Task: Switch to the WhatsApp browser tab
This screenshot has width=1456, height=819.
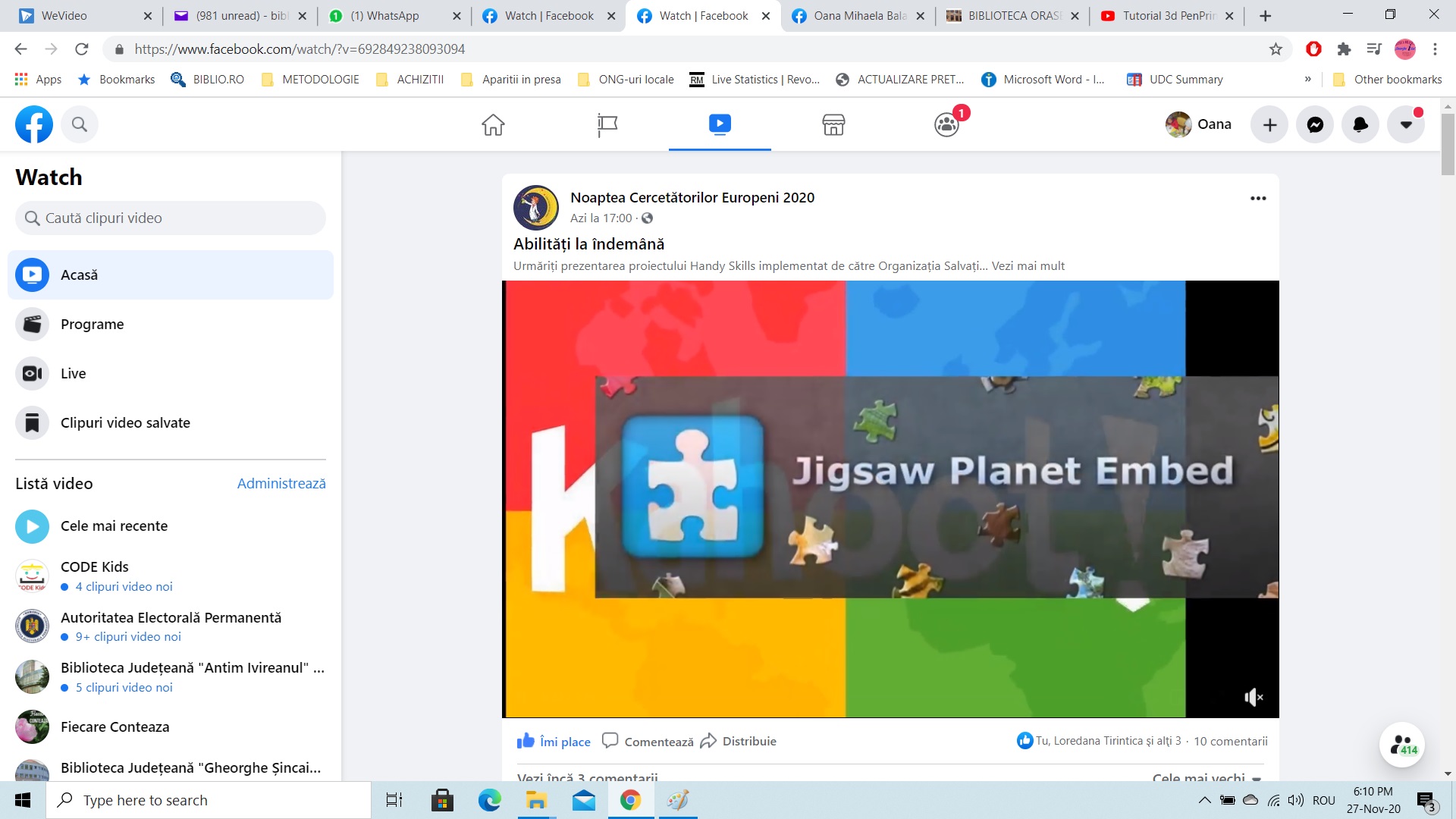Action: tap(384, 15)
